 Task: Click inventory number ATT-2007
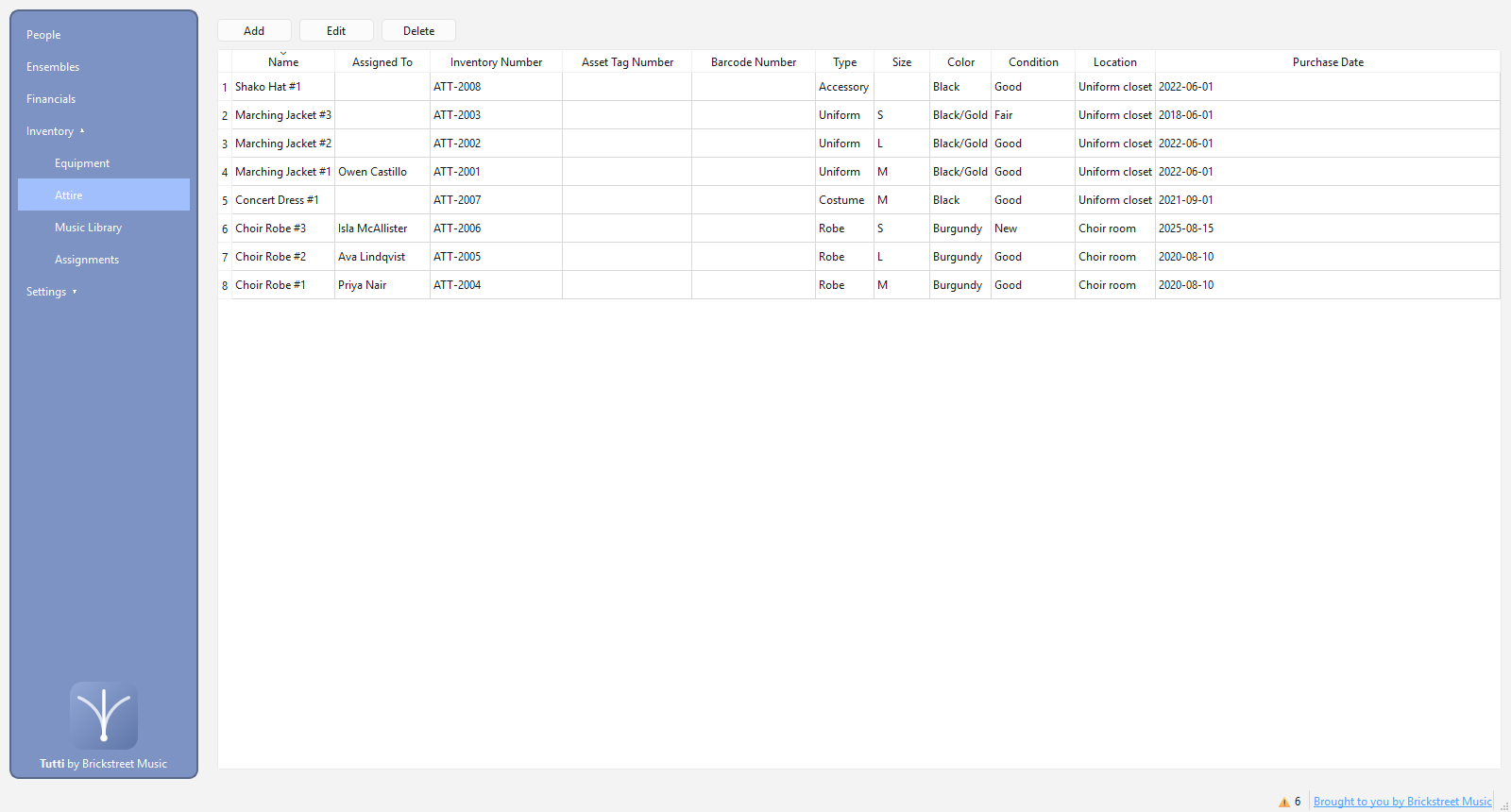click(497, 200)
